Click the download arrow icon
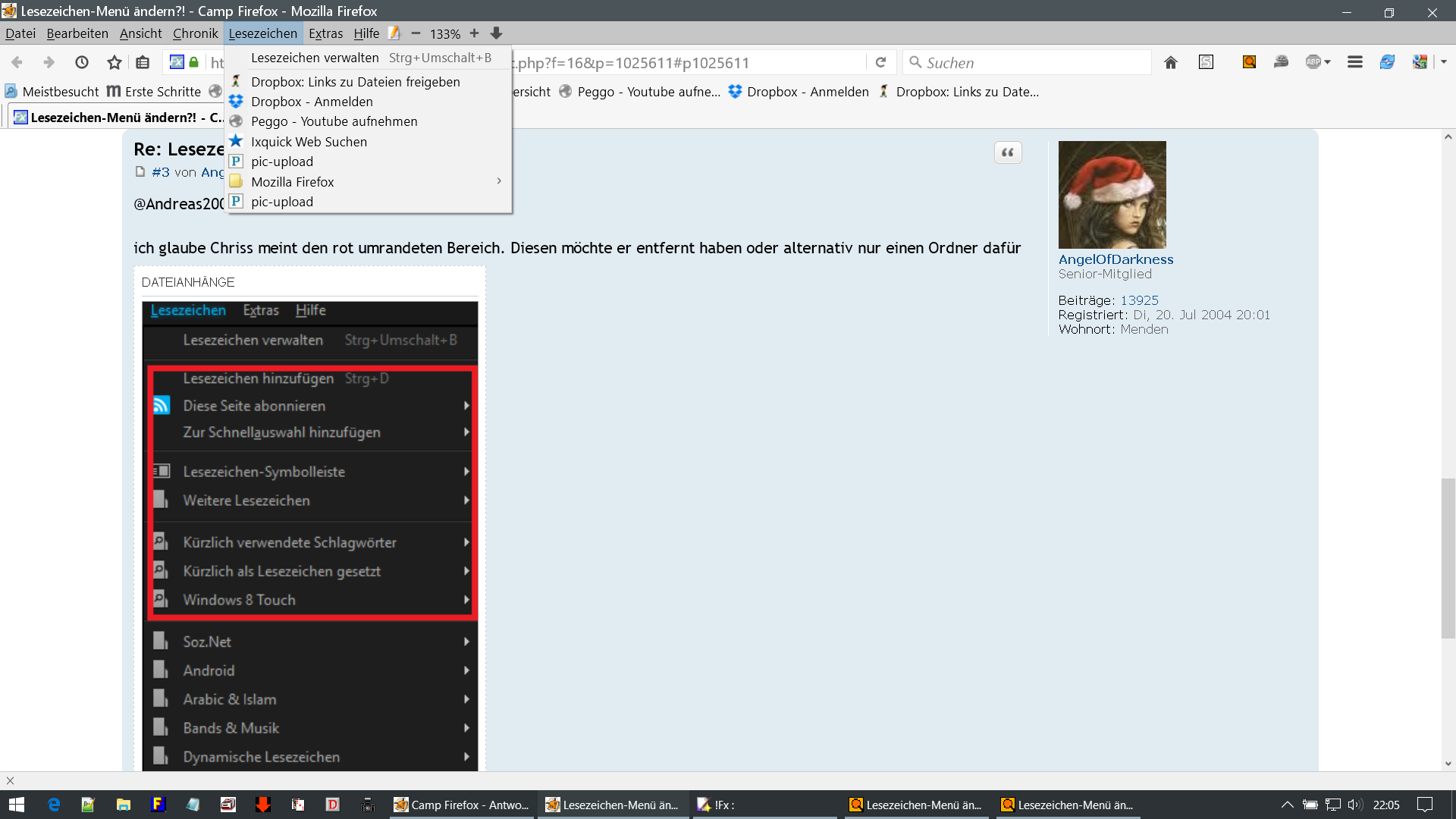This screenshot has width=1456, height=819. pos(496,33)
